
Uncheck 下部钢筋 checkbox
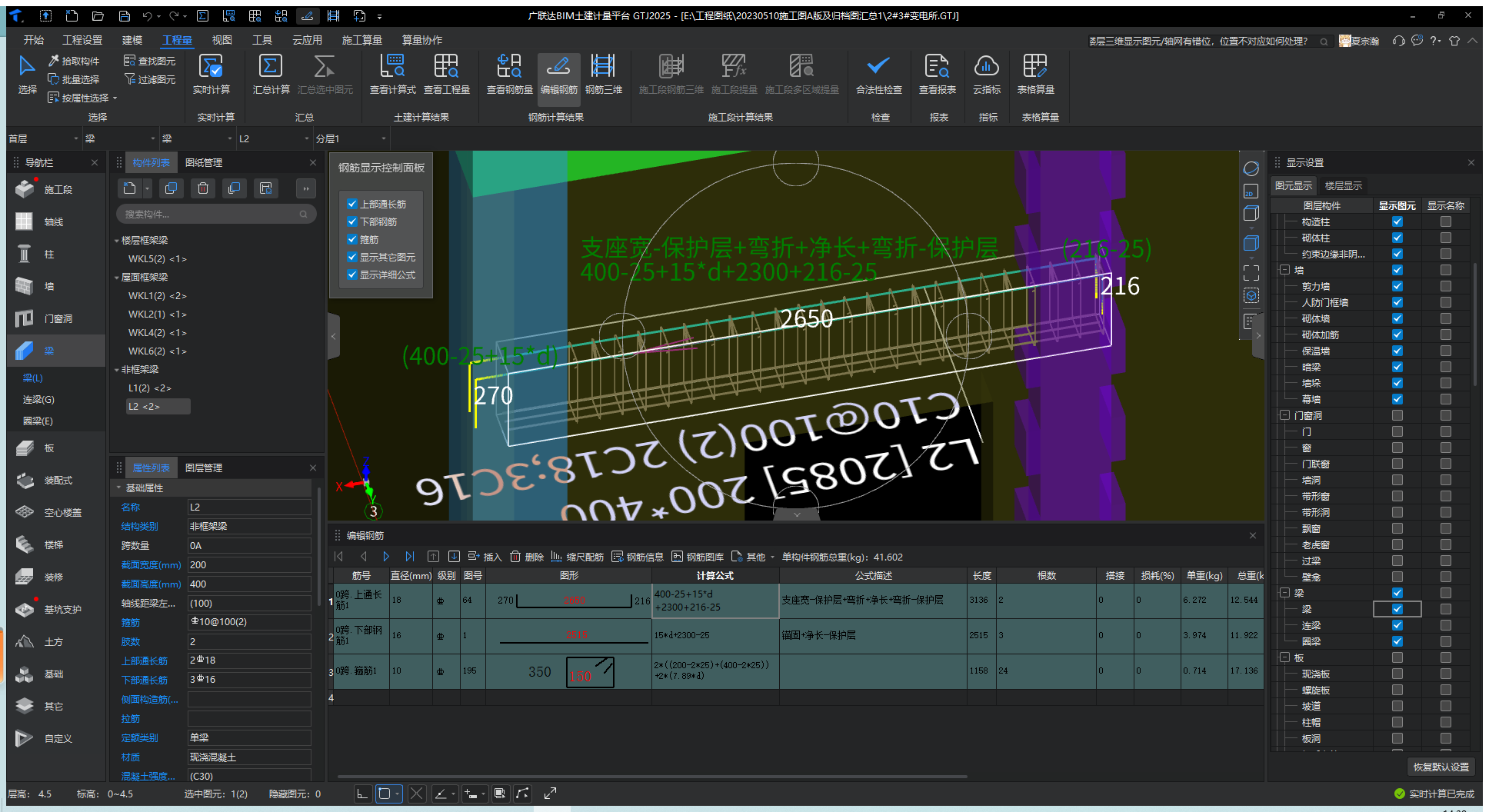[x=352, y=221]
